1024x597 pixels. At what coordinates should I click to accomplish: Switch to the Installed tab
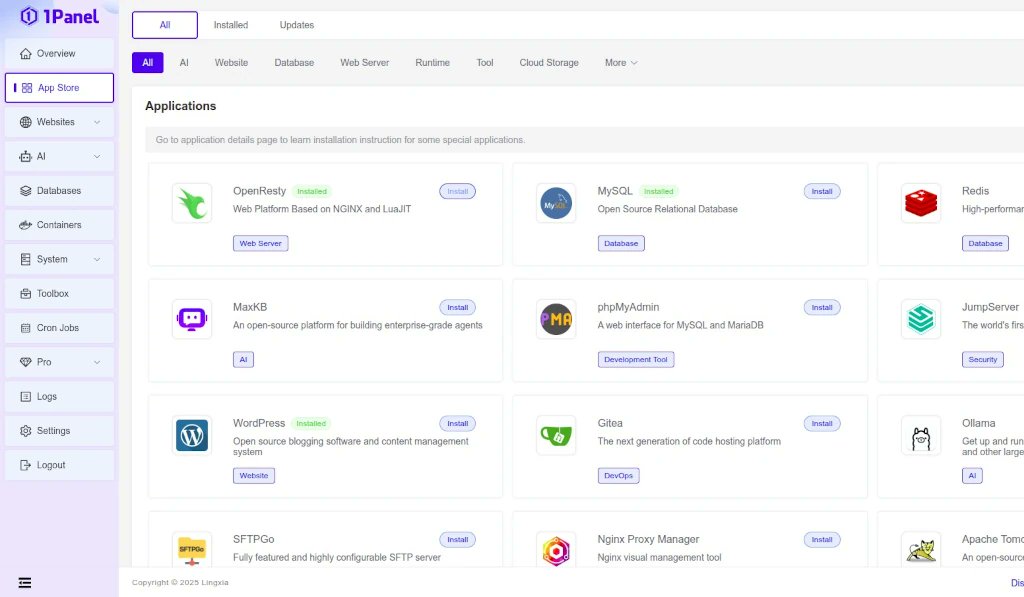(x=231, y=25)
